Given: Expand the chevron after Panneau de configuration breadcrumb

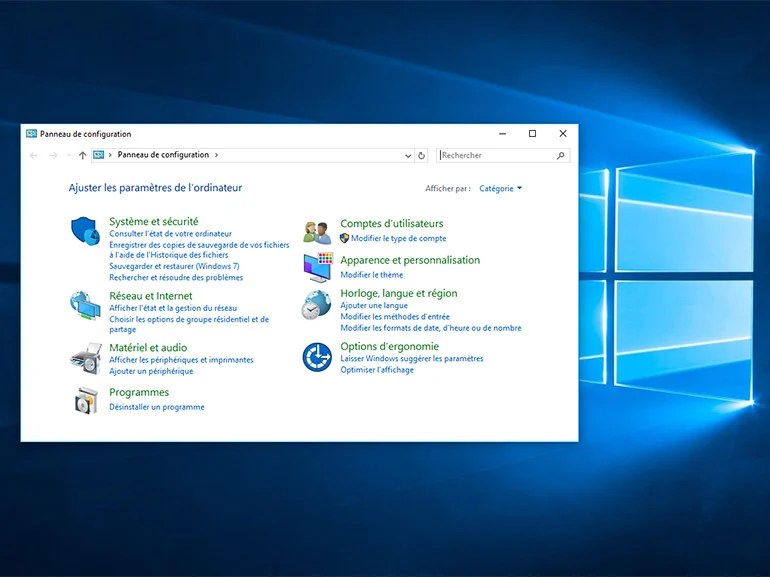Looking at the screenshot, I should pyautogui.click(x=216, y=155).
